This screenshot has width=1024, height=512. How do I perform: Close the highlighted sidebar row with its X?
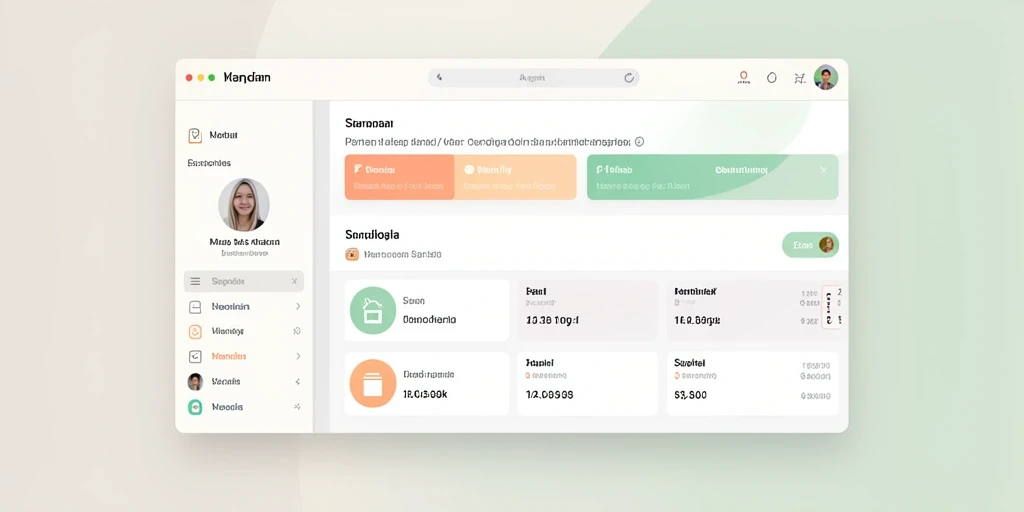coord(295,281)
